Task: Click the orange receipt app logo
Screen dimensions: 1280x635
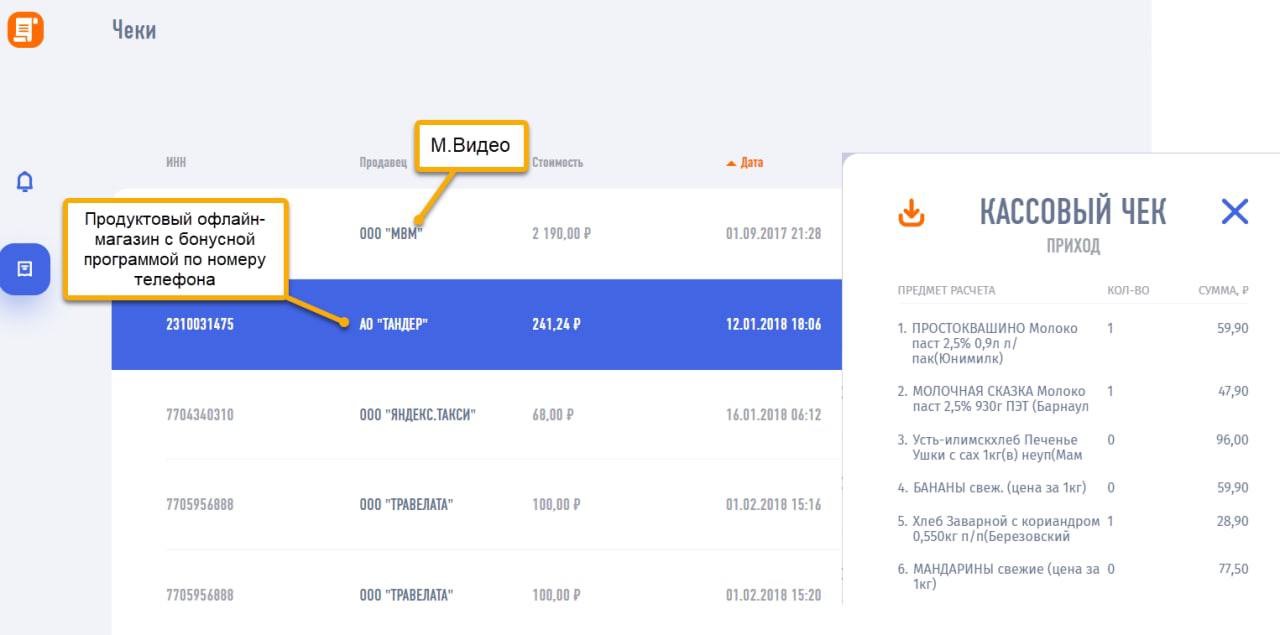Action: point(25,30)
